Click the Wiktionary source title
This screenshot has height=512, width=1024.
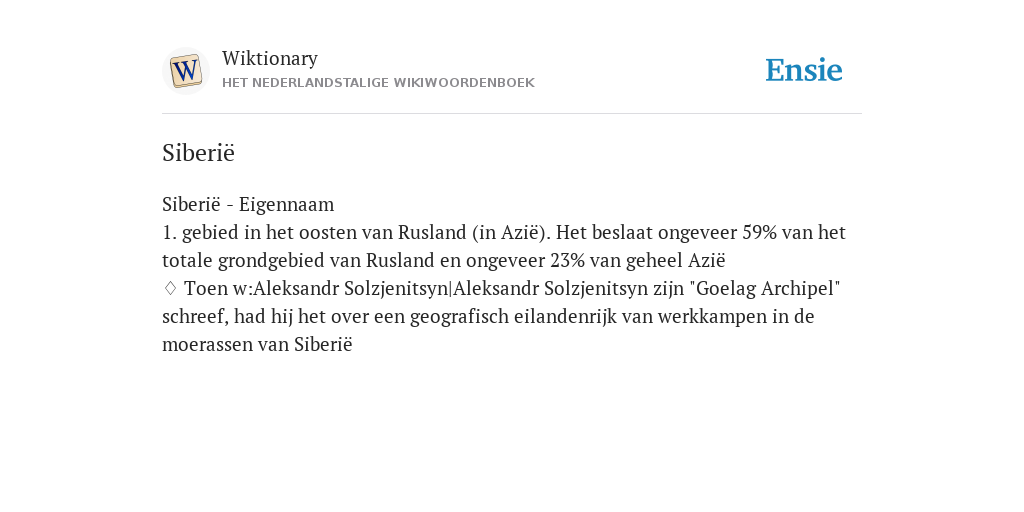tap(270, 58)
